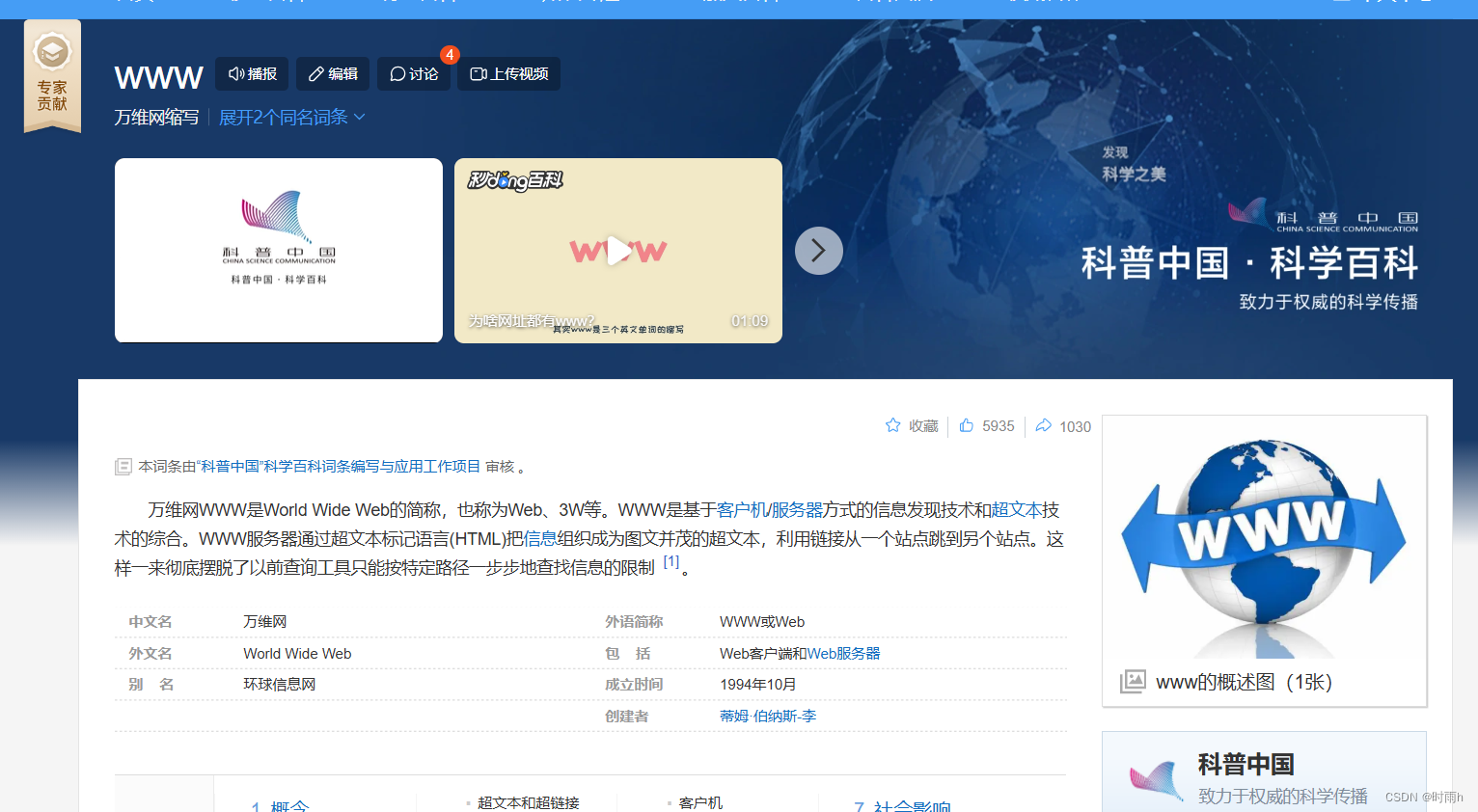Select the value 环球信息网

[x=280, y=685]
